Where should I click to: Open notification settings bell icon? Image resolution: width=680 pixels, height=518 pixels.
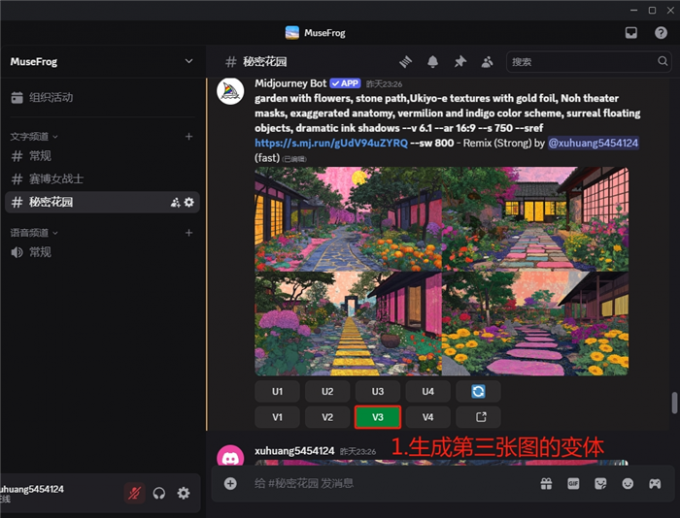tap(433, 62)
